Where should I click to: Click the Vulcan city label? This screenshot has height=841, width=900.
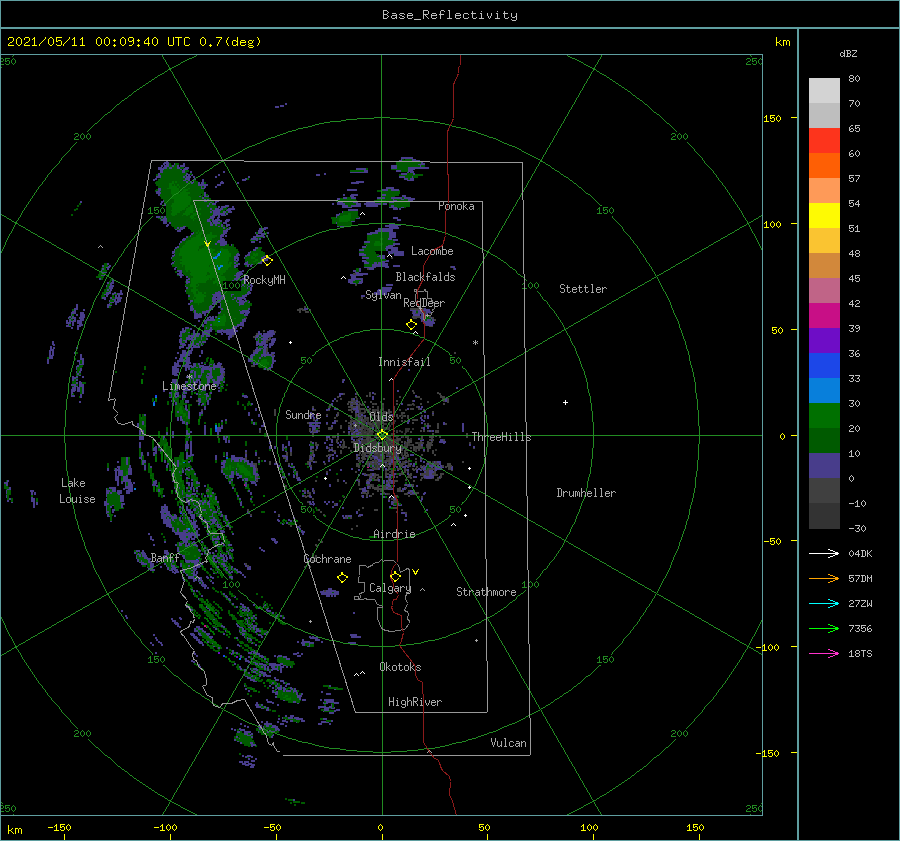(x=509, y=743)
